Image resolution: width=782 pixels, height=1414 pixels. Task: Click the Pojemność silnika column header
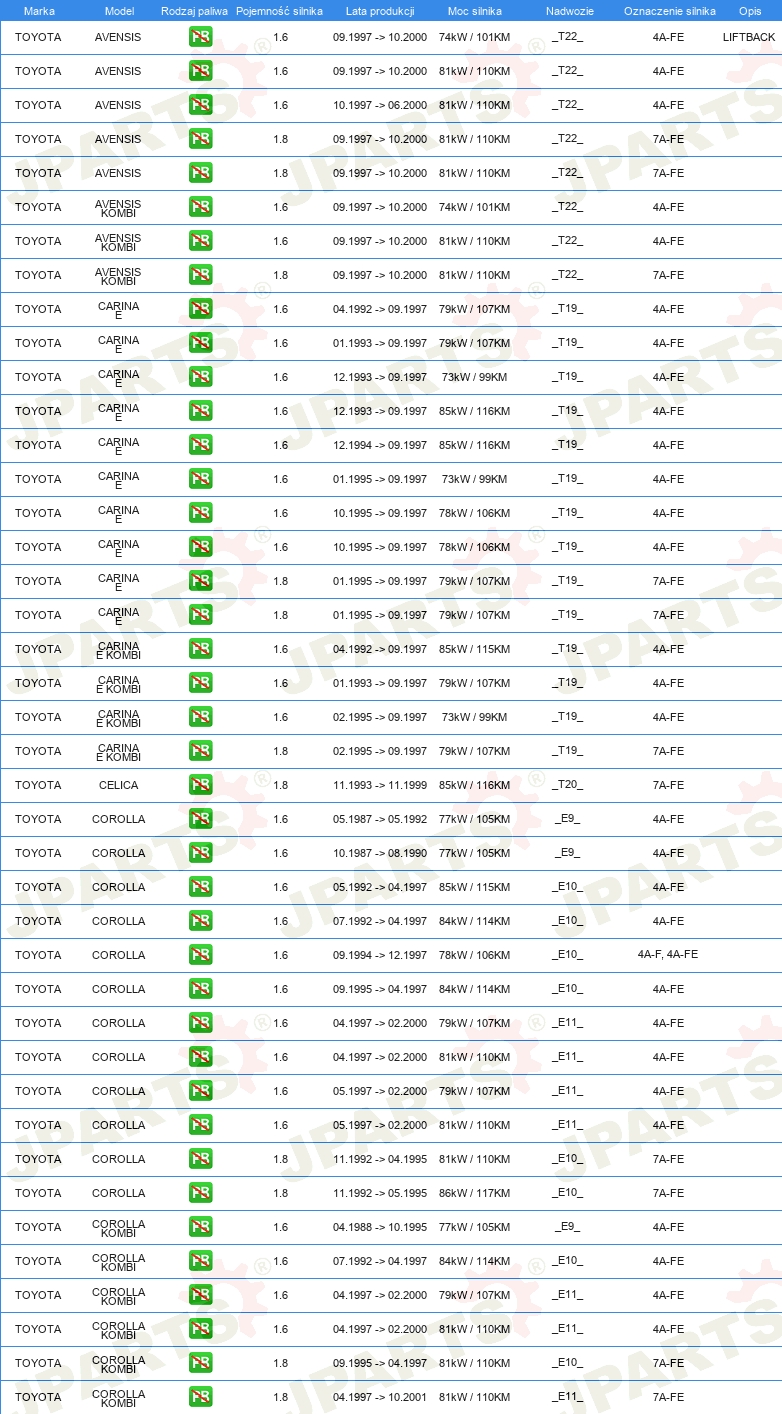click(279, 11)
